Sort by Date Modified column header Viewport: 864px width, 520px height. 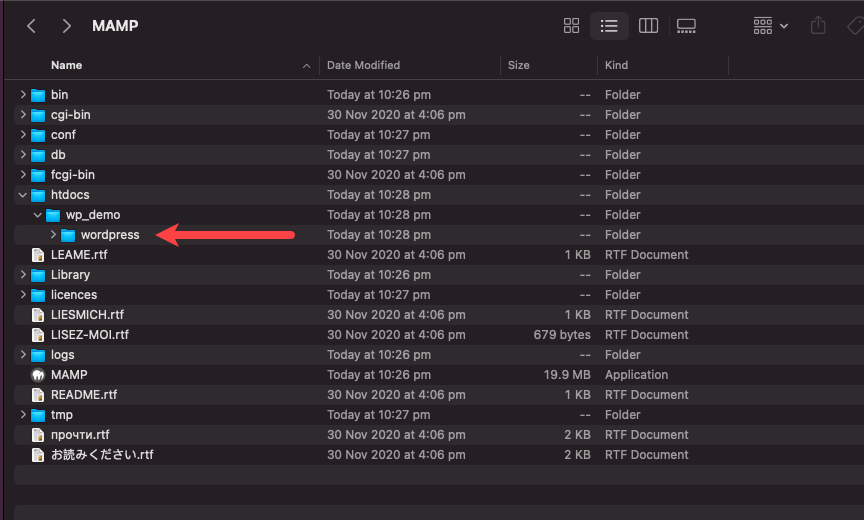[364, 65]
